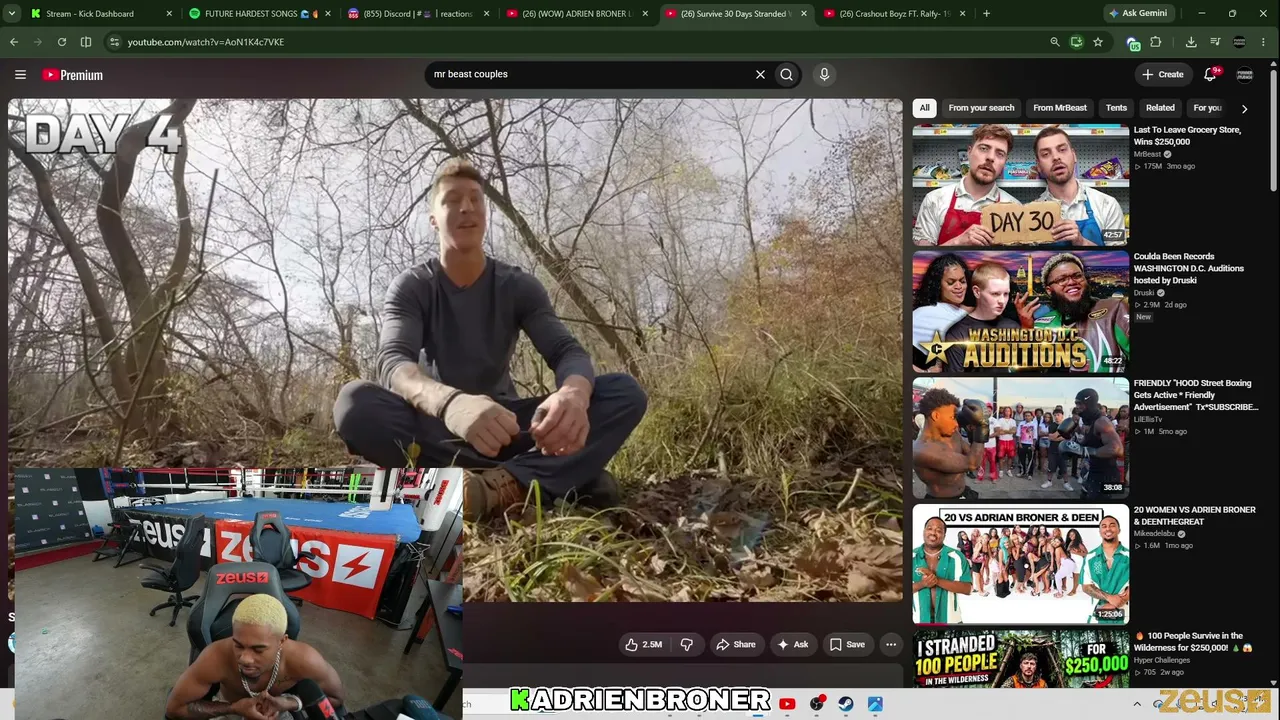The height and width of the screenshot is (720, 1280).
Task: Open a new browser tab
Action: [x=986, y=14]
